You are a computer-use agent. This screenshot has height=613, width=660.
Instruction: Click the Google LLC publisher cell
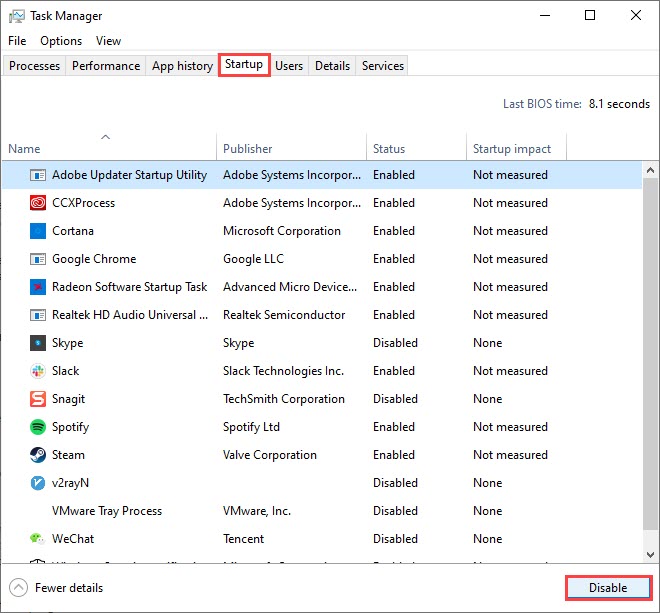pos(253,259)
